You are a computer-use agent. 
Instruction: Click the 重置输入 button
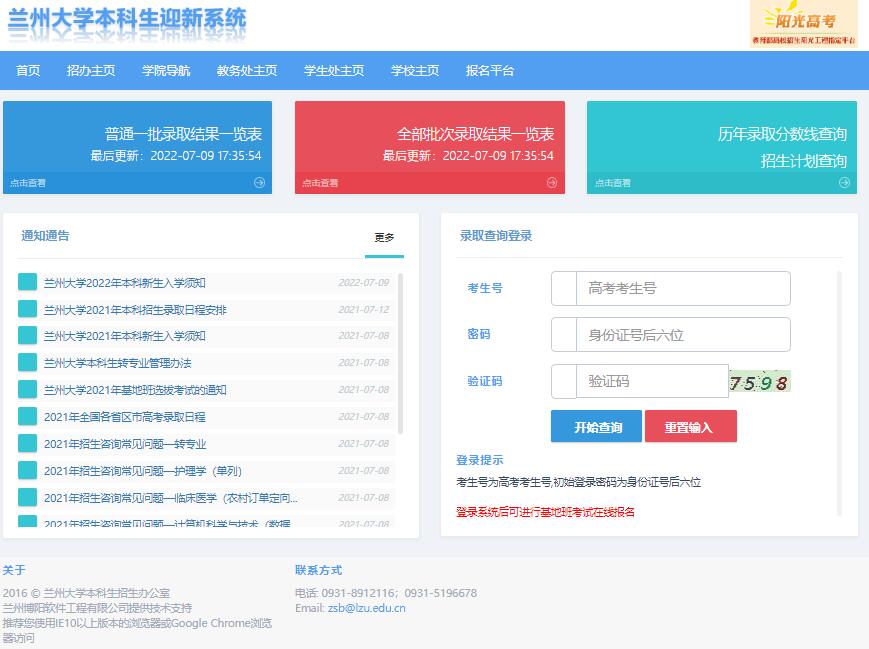pos(691,426)
